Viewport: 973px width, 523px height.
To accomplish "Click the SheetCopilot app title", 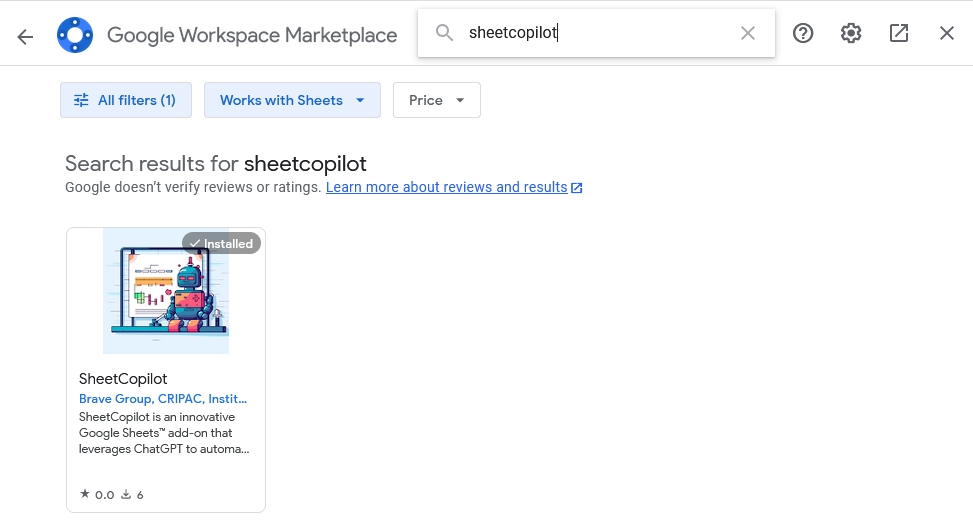I will coord(123,379).
